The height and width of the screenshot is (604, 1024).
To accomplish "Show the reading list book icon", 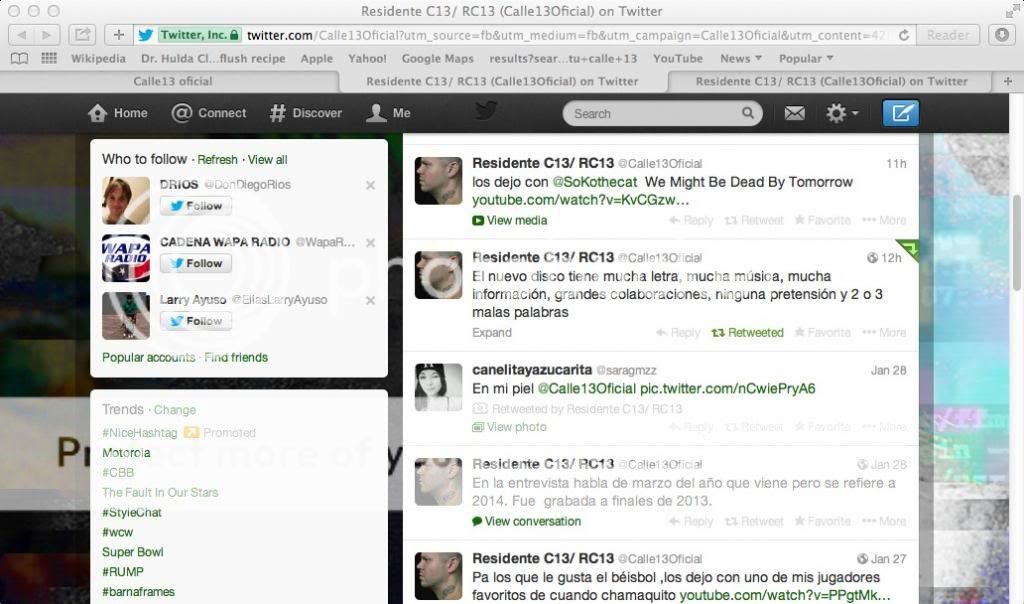I will [20, 59].
